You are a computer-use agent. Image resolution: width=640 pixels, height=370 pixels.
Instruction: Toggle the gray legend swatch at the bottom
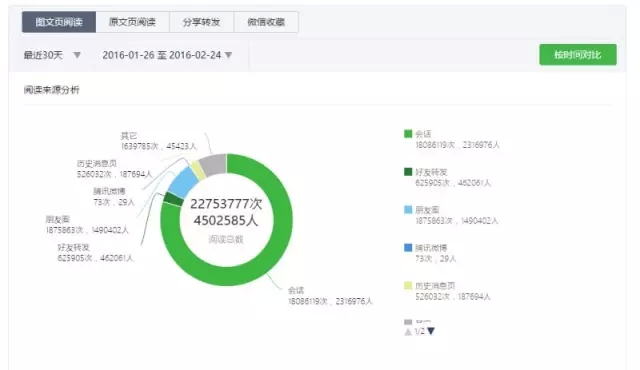coord(408,322)
